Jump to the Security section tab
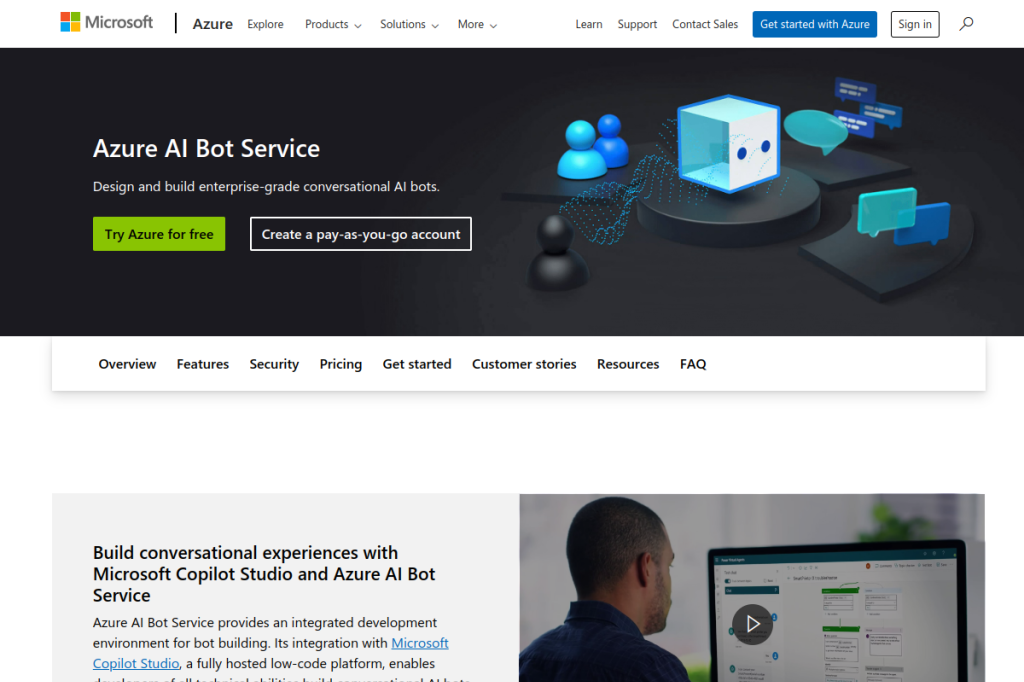Viewport: 1024px width, 682px height. [274, 364]
